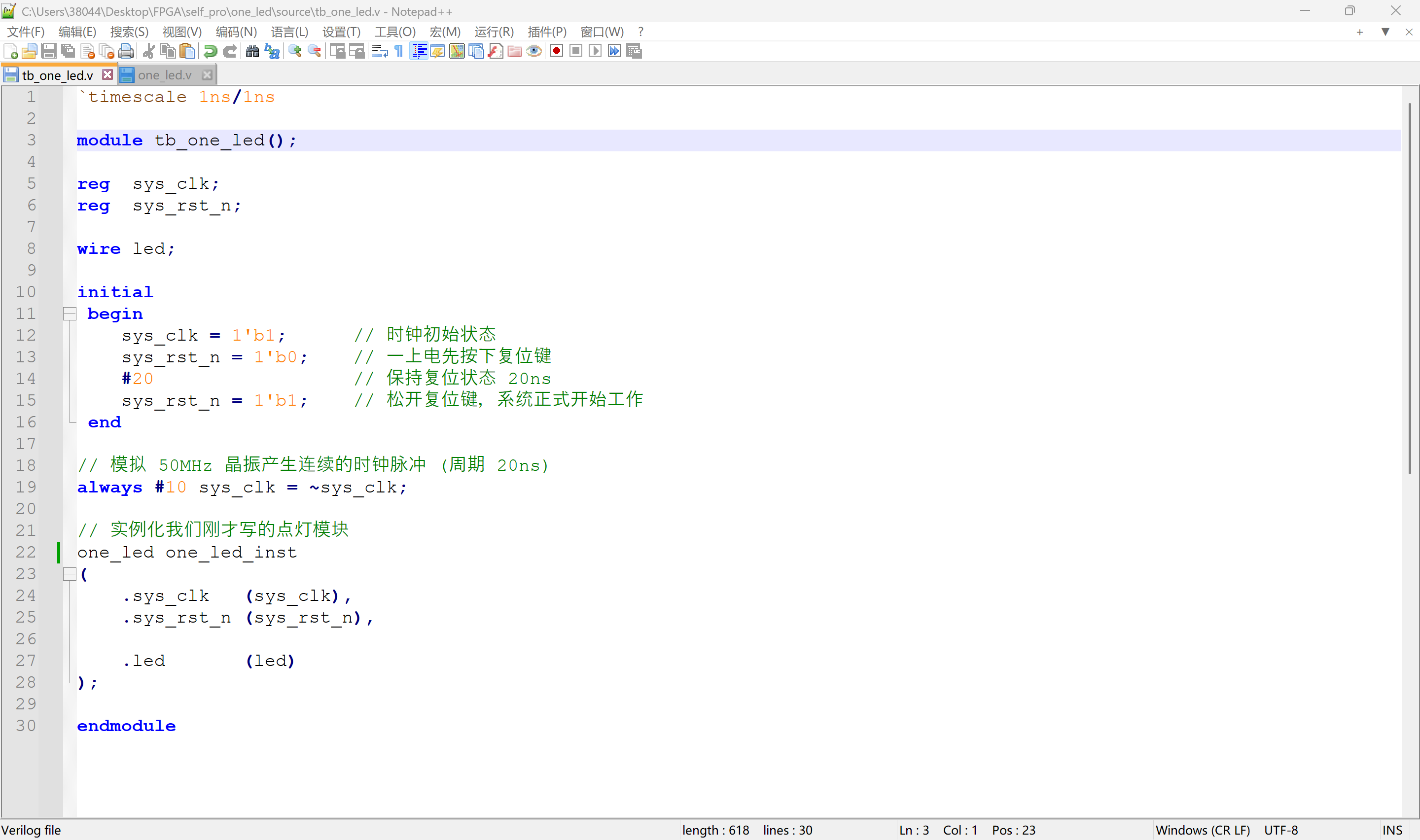Toggle Show All Characters pilcrow button

pos(399,51)
